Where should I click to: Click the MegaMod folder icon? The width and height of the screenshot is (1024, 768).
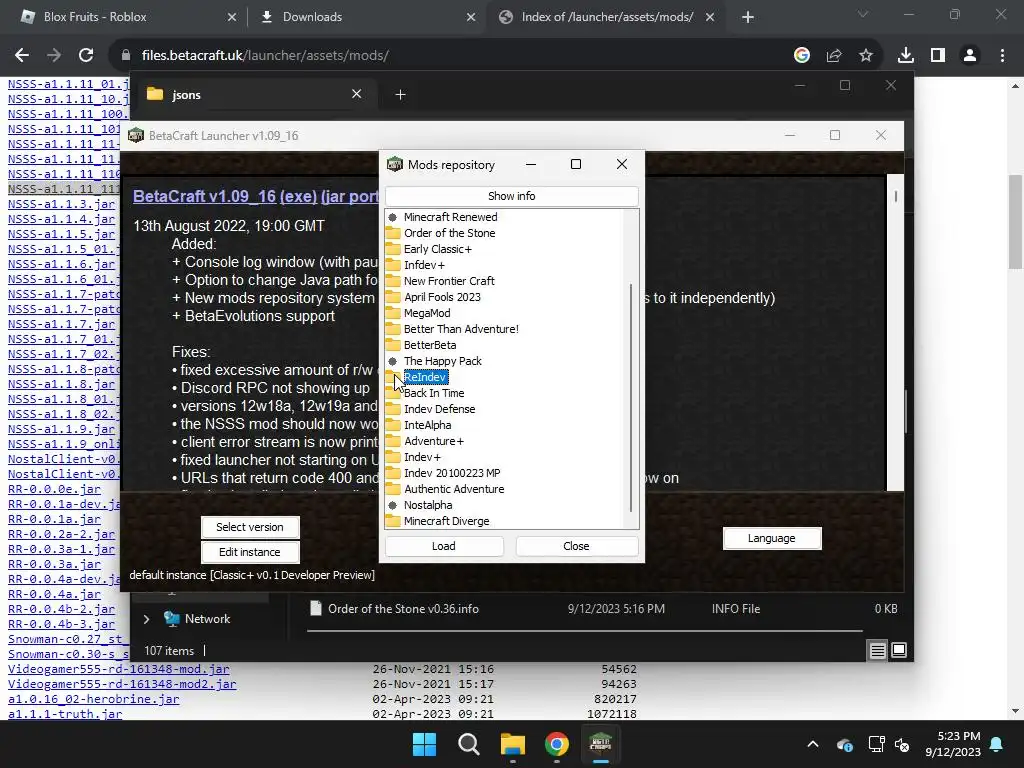[392, 313]
